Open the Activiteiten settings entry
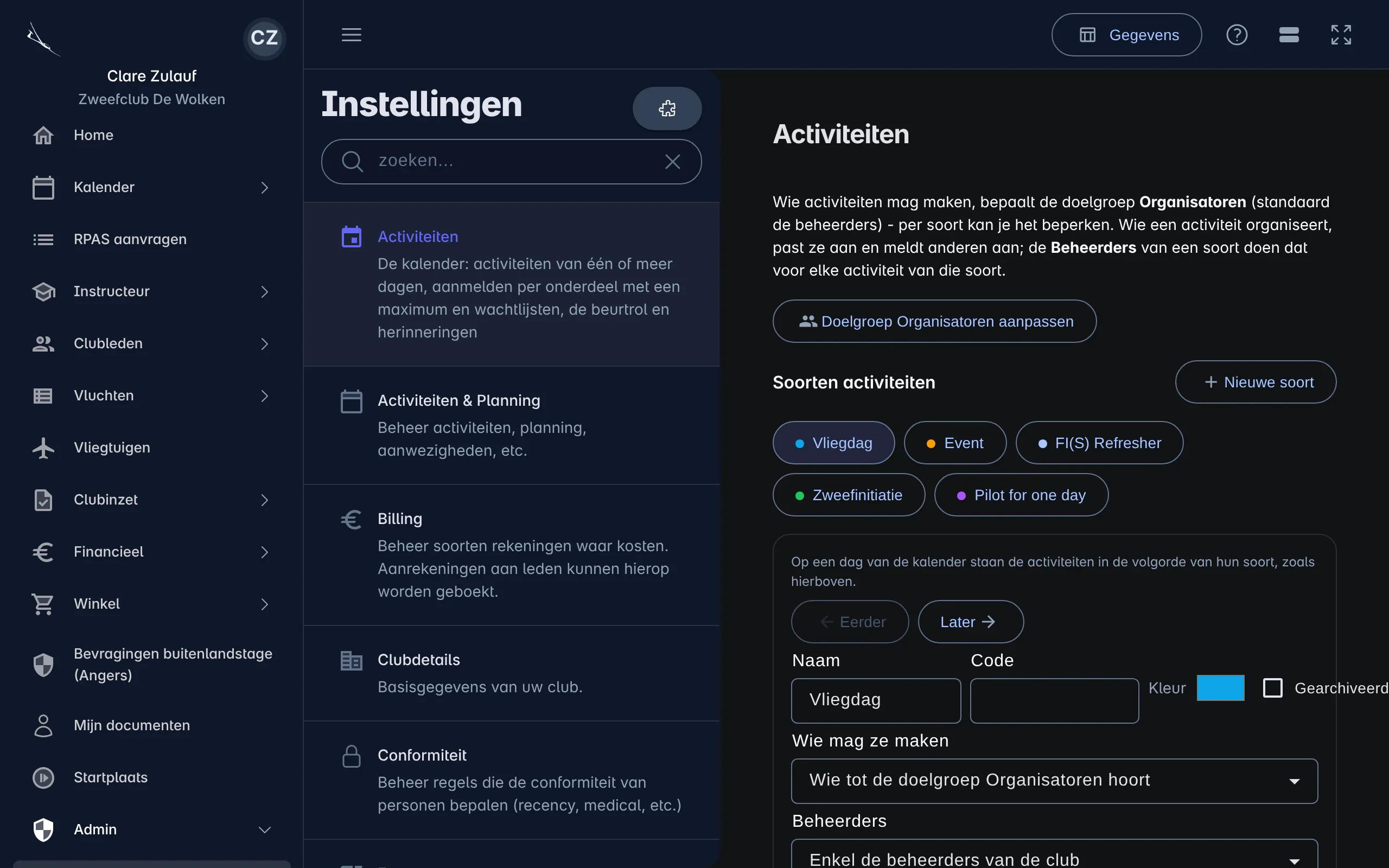Viewport: 1389px width, 868px height. pyautogui.click(x=512, y=284)
